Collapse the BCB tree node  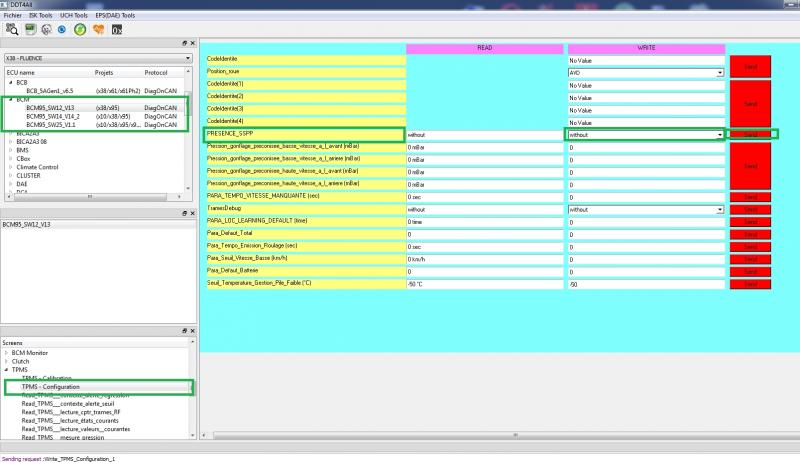[11, 82]
